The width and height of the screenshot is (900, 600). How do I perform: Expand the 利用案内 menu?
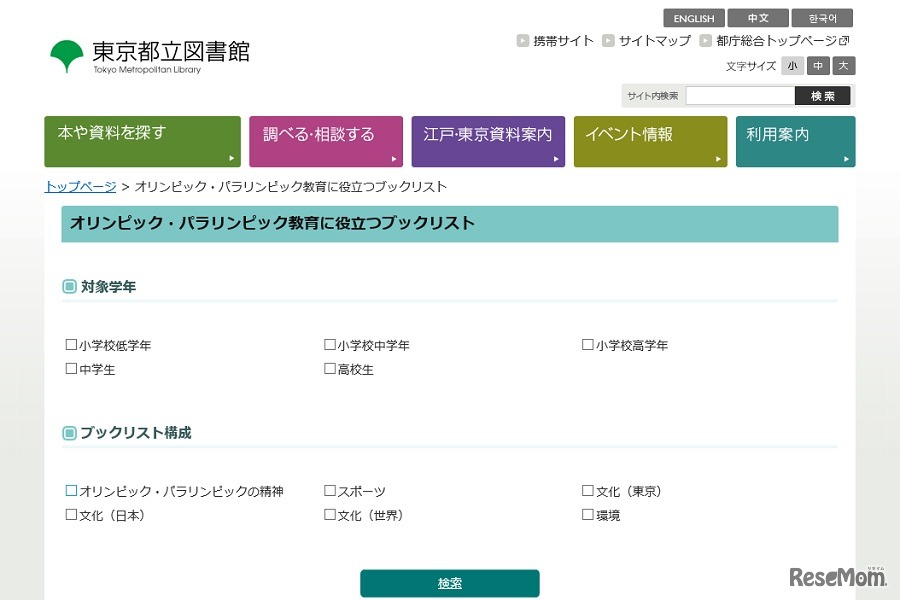tap(795, 141)
